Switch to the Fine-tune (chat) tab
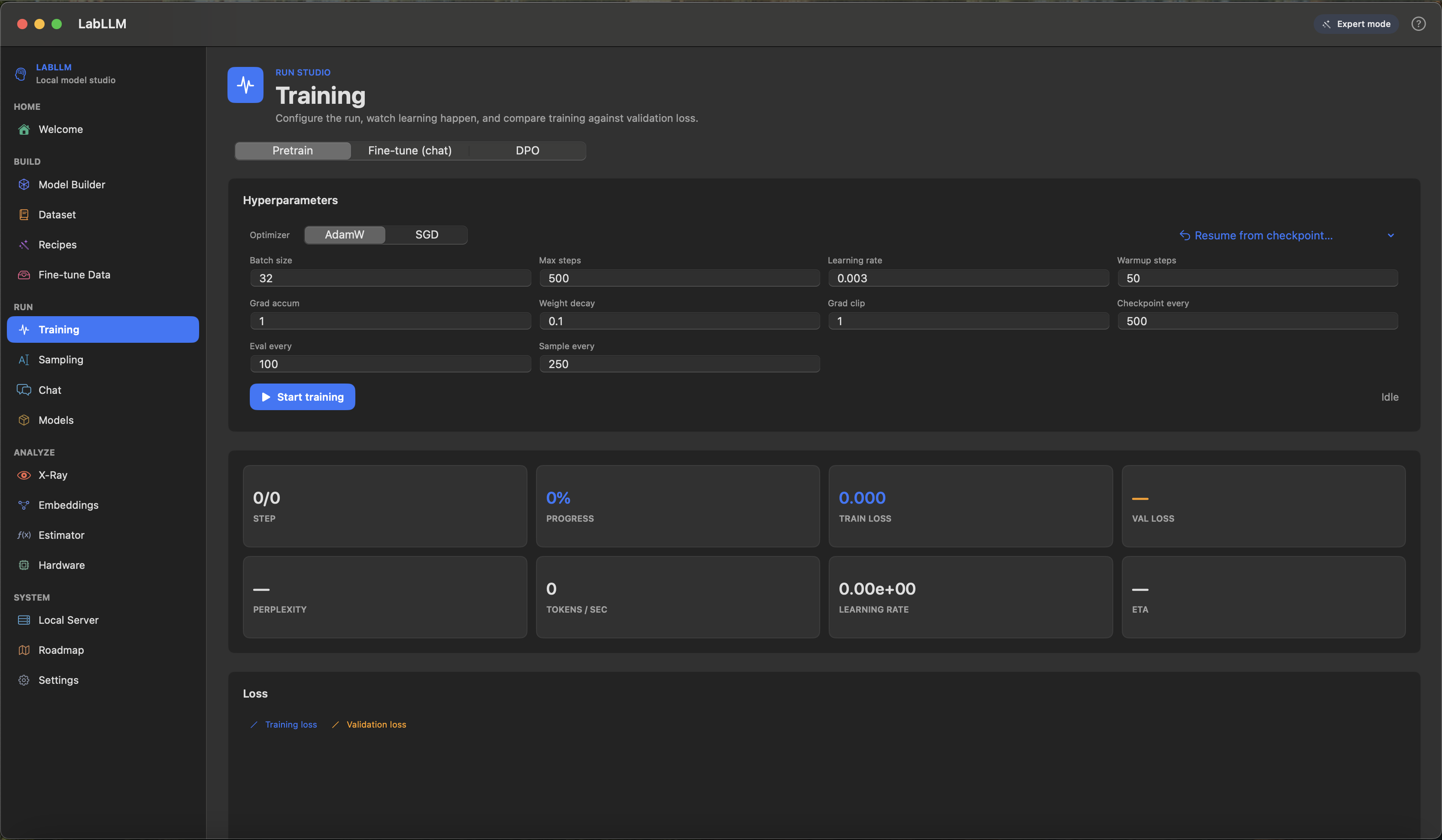 click(410, 151)
